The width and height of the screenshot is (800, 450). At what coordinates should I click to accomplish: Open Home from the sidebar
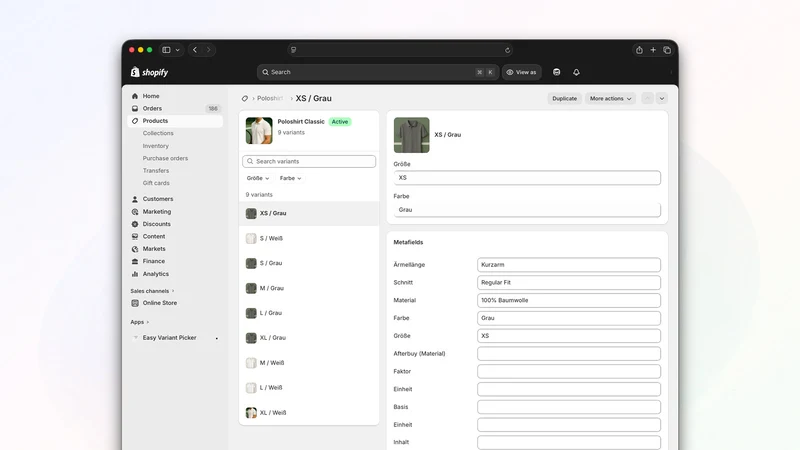click(151, 96)
